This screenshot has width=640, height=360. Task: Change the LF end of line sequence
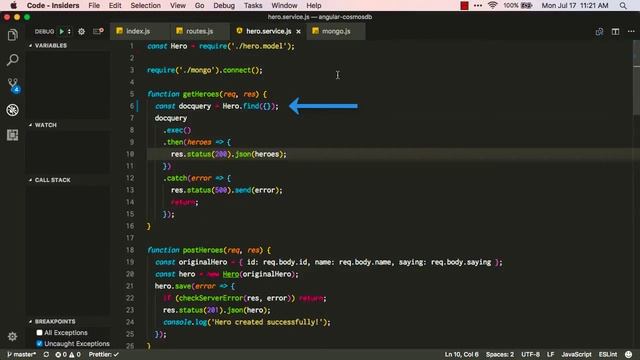click(x=551, y=355)
